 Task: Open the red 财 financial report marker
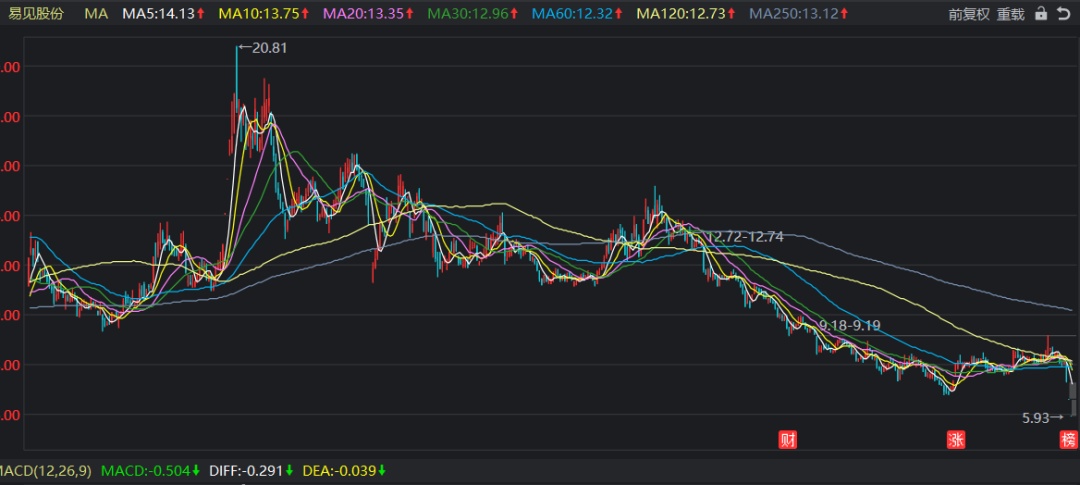(789, 439)
